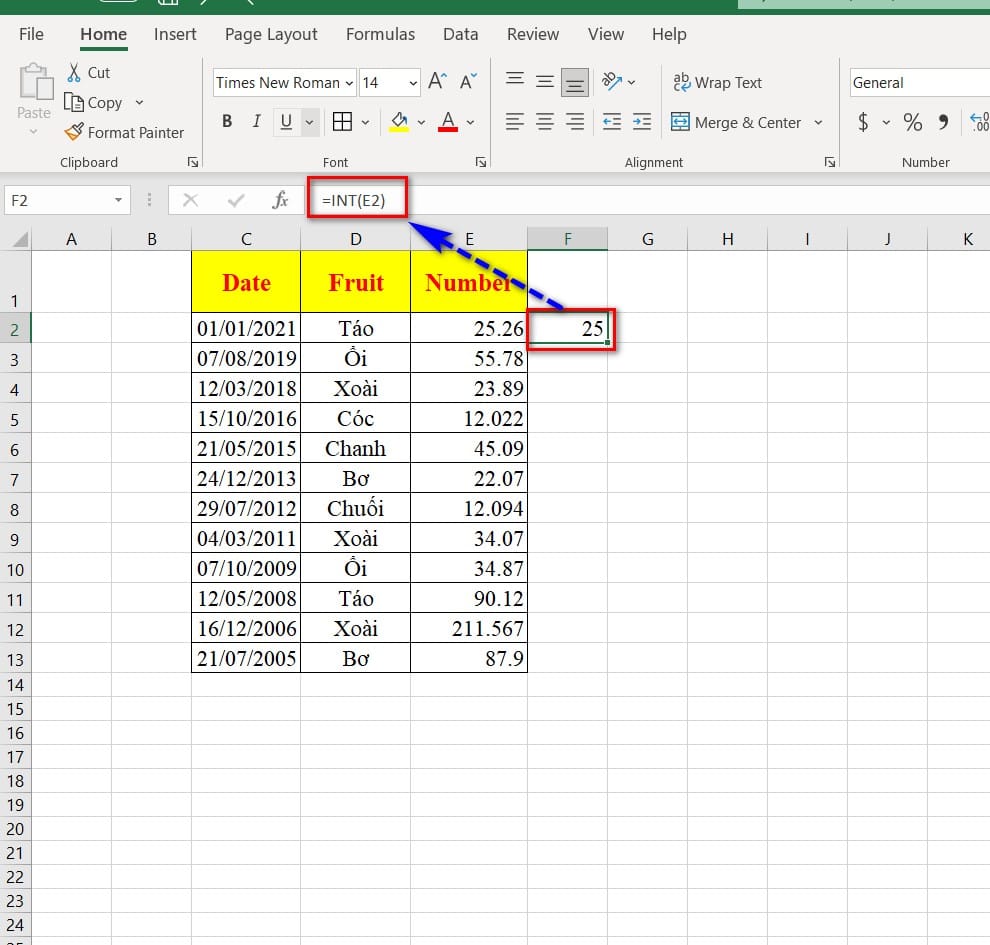Switch to the Insert tab

coord(175,34)
